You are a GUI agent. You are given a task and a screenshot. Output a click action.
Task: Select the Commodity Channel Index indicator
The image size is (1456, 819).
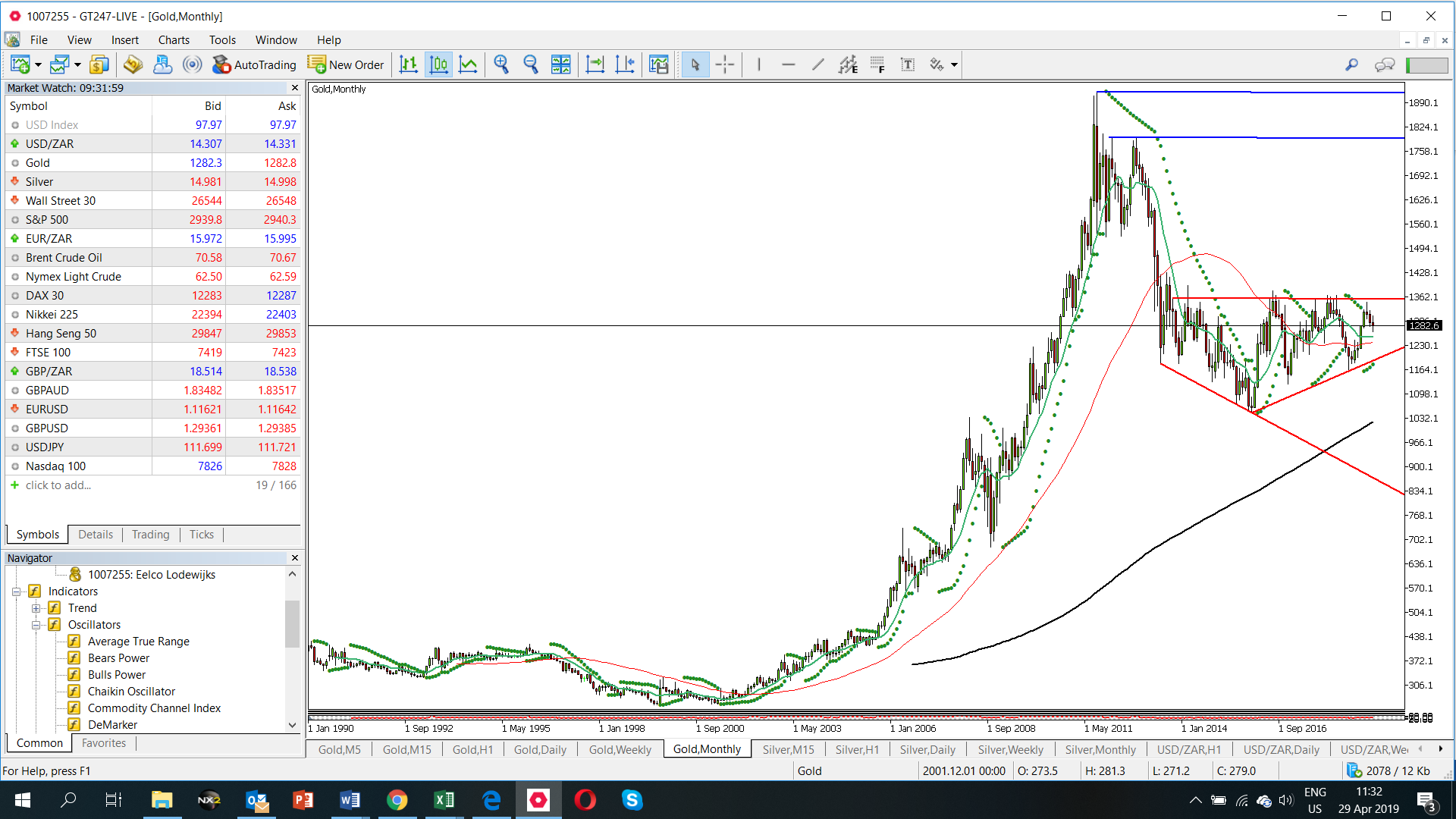pyautogui.click(x=154, y=708)
